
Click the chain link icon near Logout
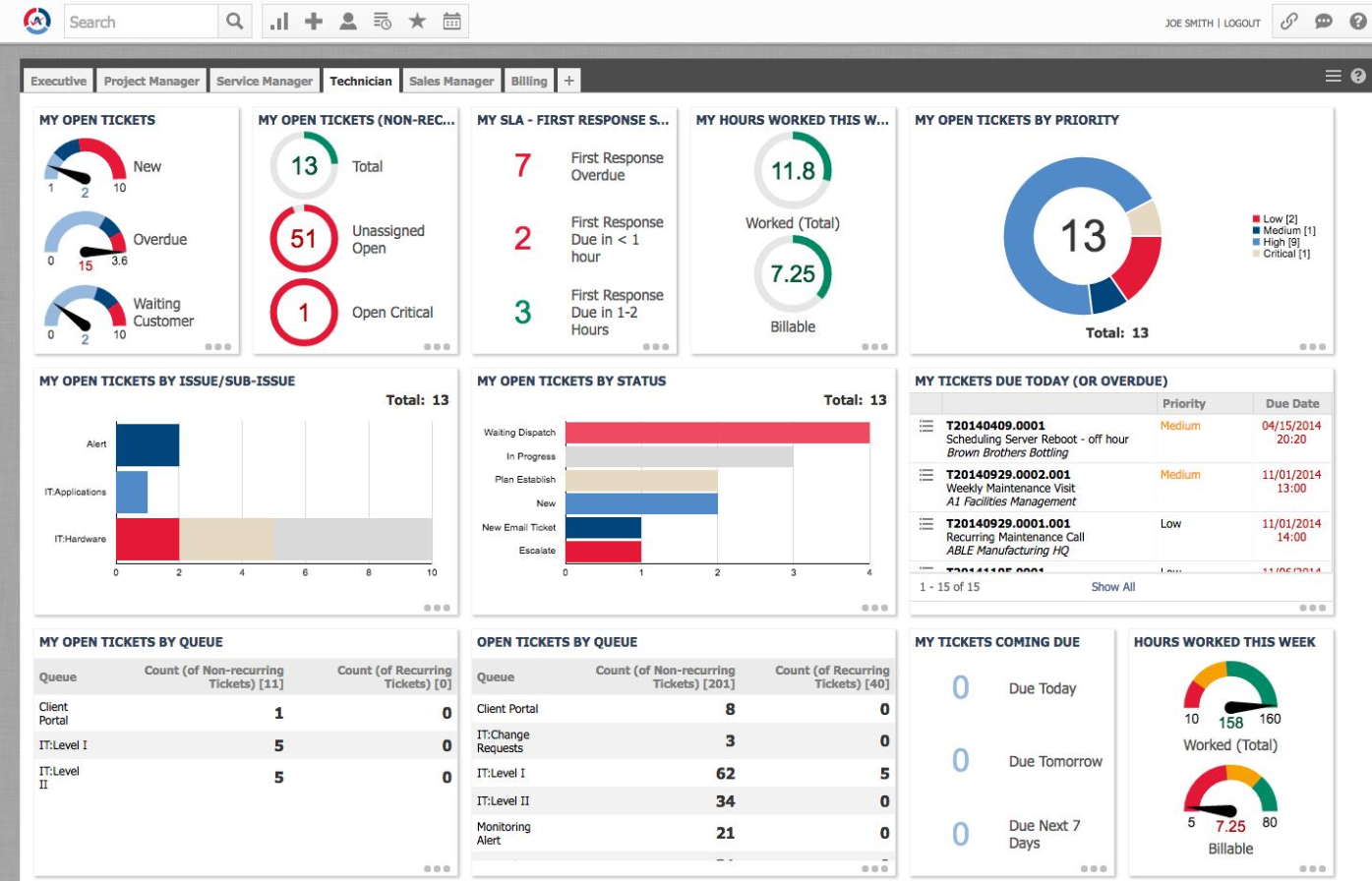(x=1289, y=21)
